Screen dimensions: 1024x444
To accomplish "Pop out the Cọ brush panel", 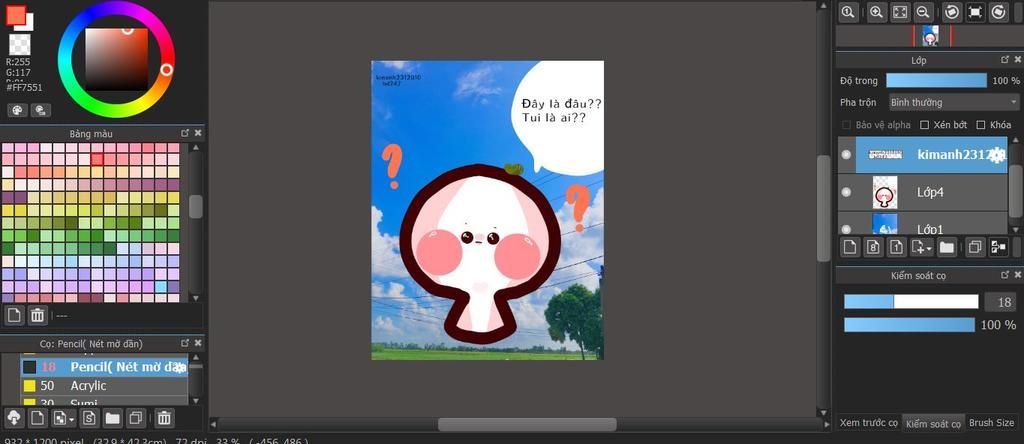I will pyautogui.click(x=185, y=343).
